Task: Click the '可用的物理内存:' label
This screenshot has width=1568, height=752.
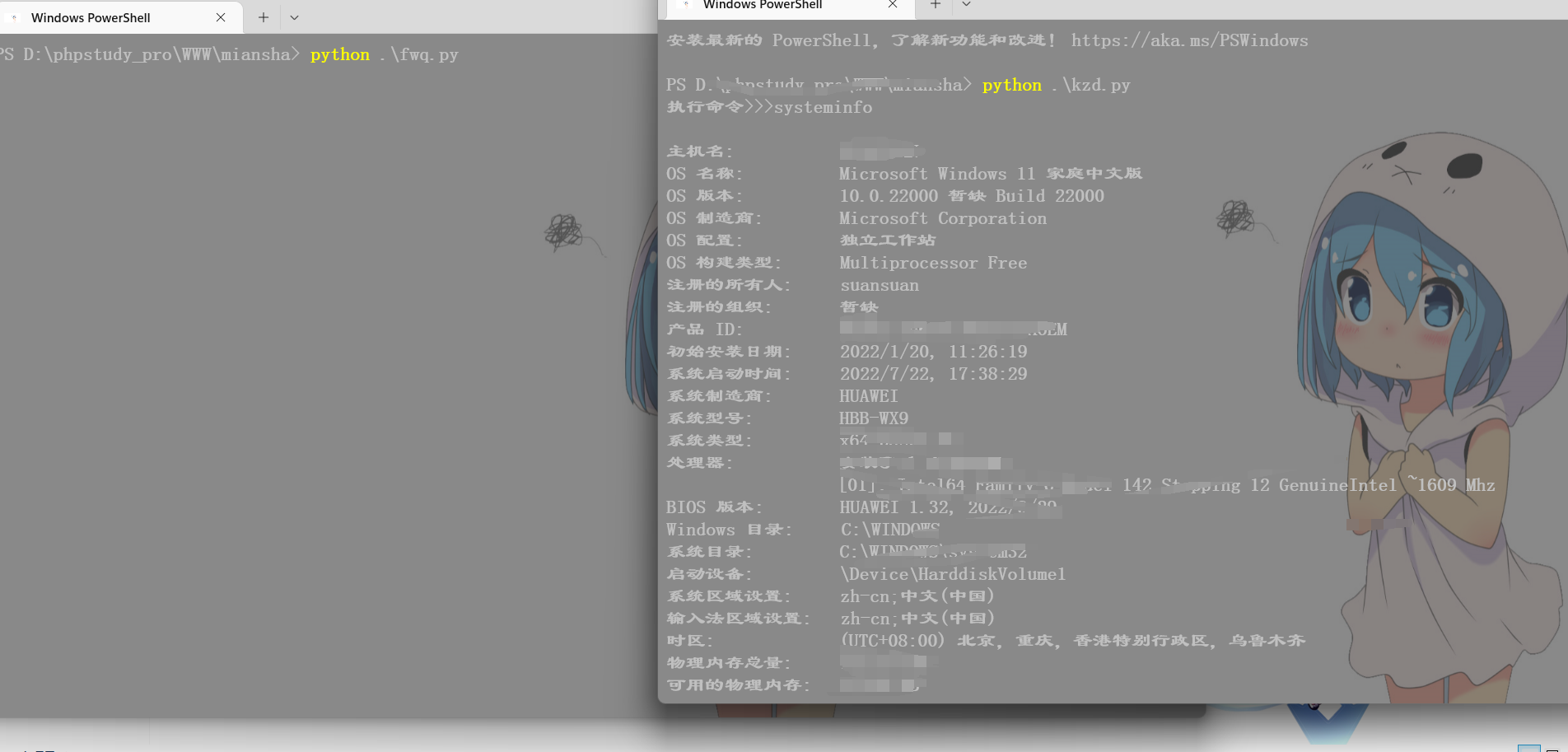Action: coord(739,685)
